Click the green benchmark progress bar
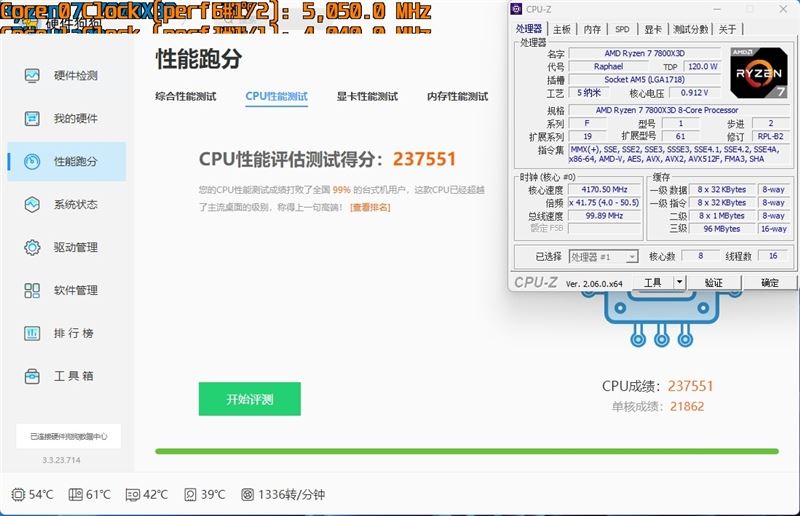This screenshot has height=516, width=800. pyautogui.click(x=467, y=451)
